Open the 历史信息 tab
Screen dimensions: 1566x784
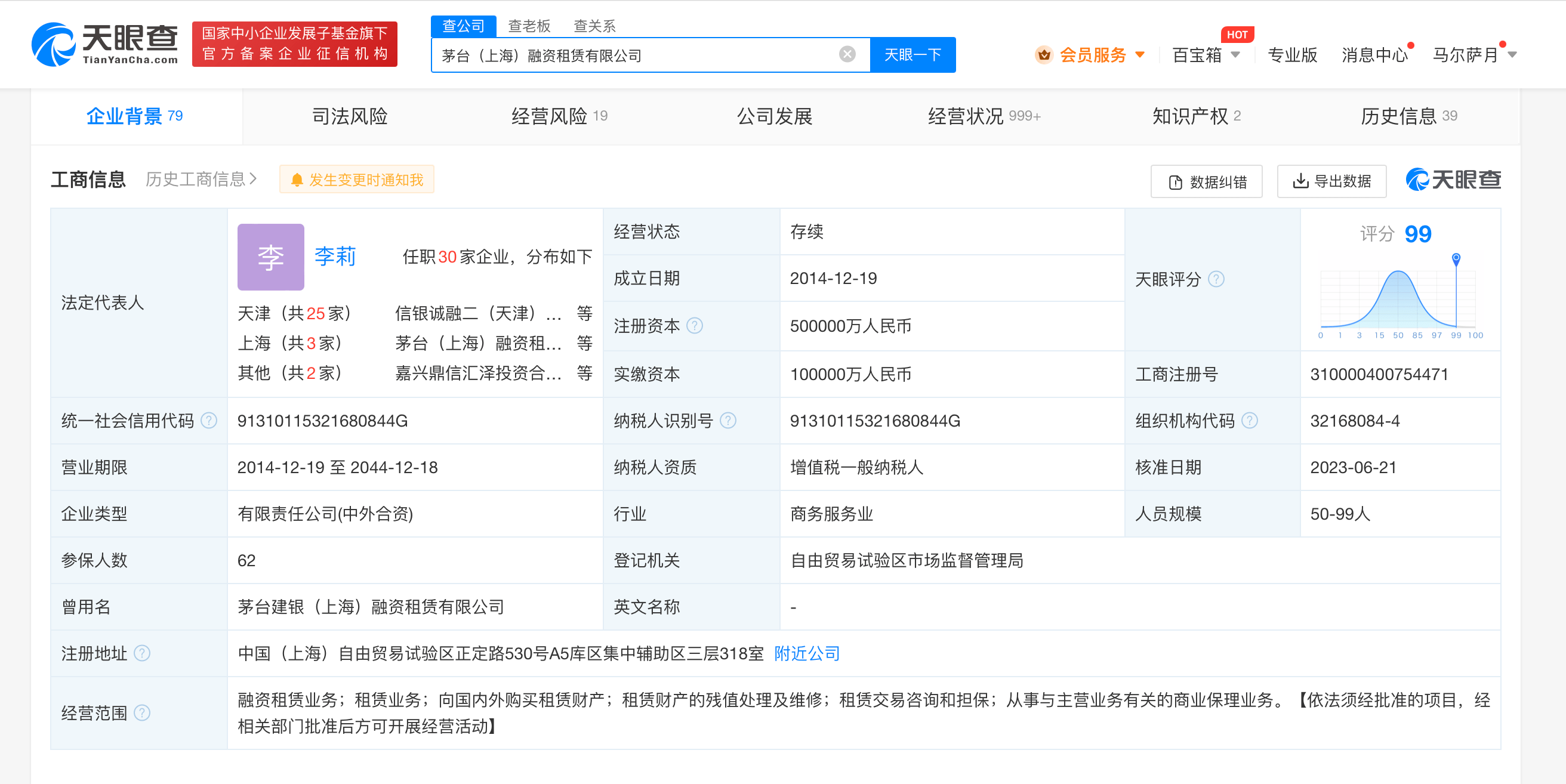pyautogui.click(x=1408, y=116)
